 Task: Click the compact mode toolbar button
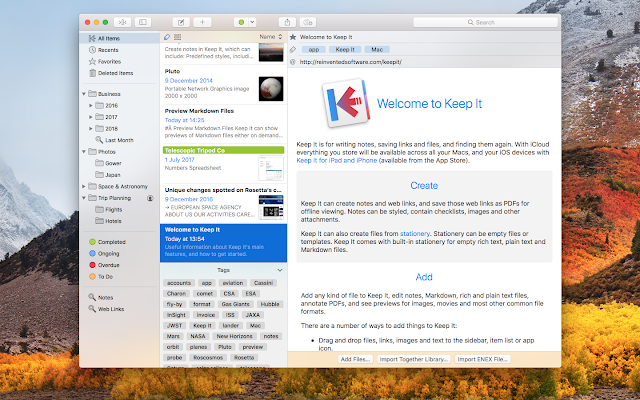pyautogui.click(x=122, y=22)
